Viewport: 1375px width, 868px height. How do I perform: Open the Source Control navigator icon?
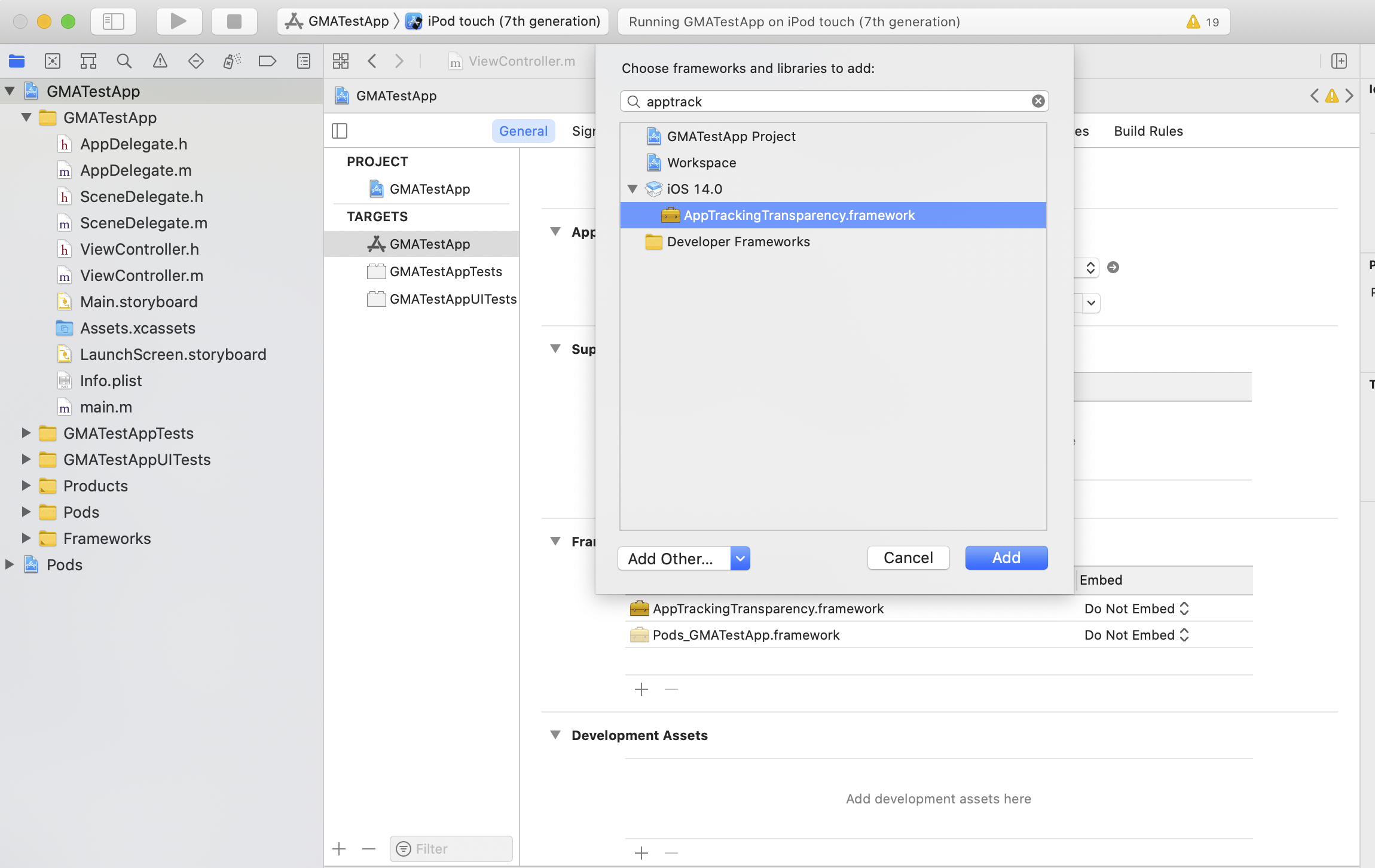coord(53,61)
